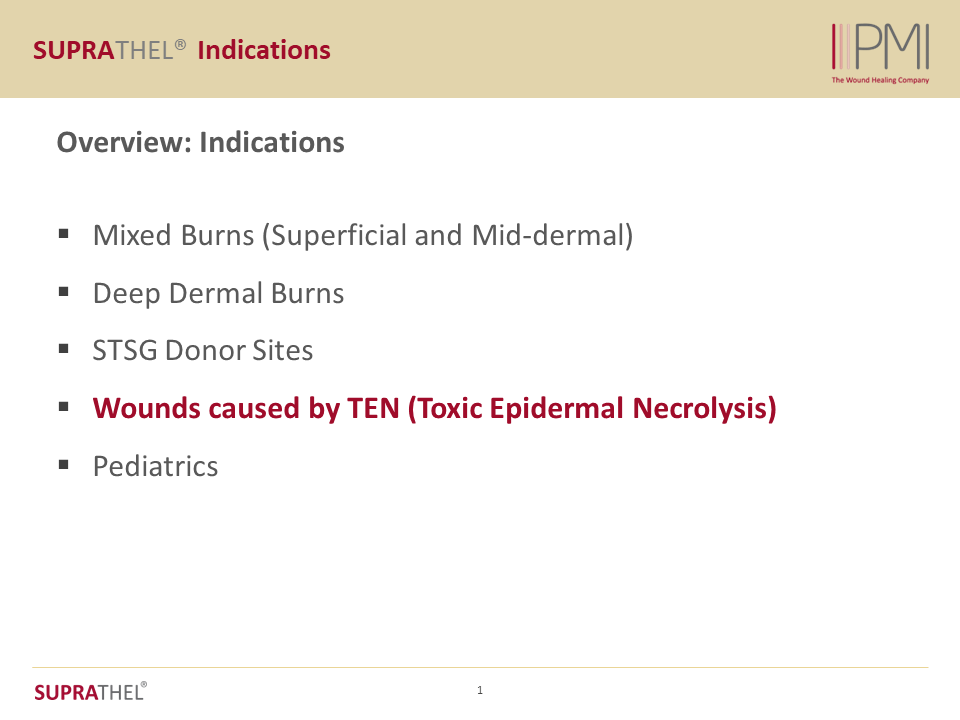Screen dimensions: 960x720
Task: Select the bullet marker beside the TEN wounds item
Action: click(64, 407)
